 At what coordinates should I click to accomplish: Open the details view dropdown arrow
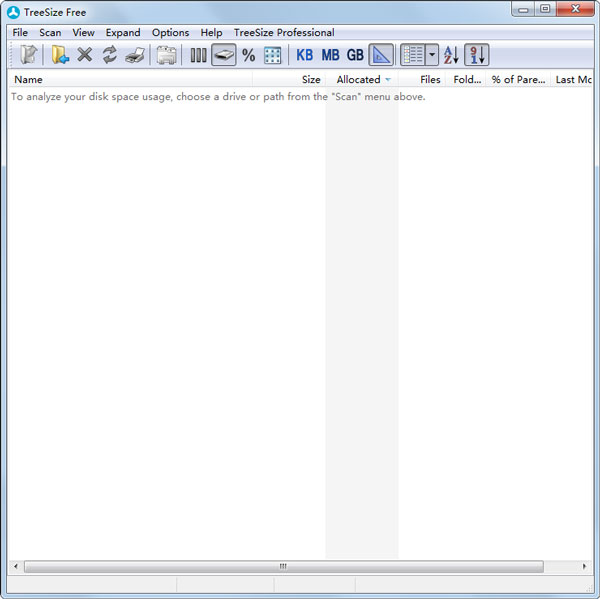[x=432, y=55]
